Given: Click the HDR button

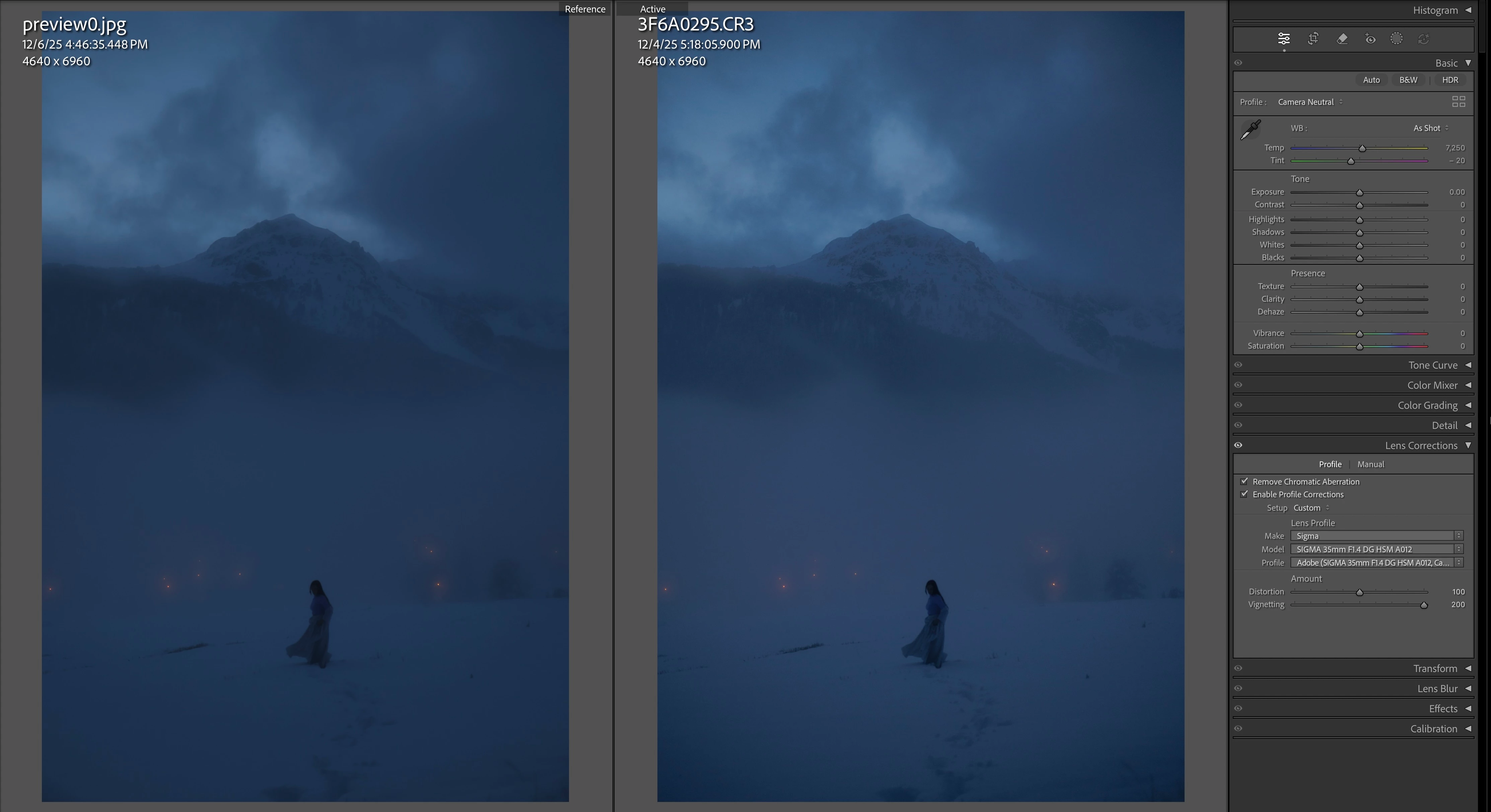Looking at the screenshot, I should pyautogui.click(x=1449, y=80).
